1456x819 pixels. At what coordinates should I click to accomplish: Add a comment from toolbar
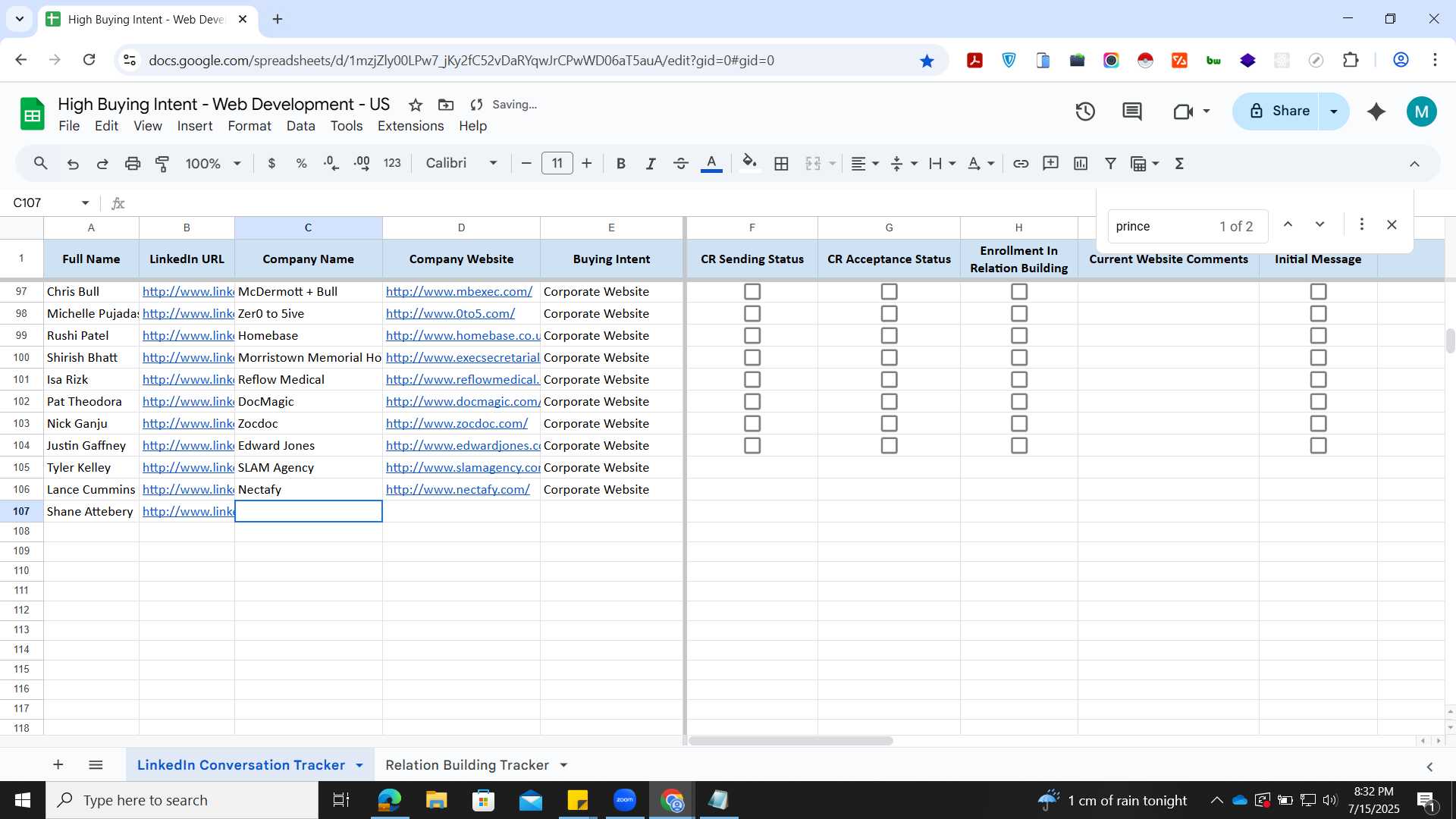(x=1050, y=164)
